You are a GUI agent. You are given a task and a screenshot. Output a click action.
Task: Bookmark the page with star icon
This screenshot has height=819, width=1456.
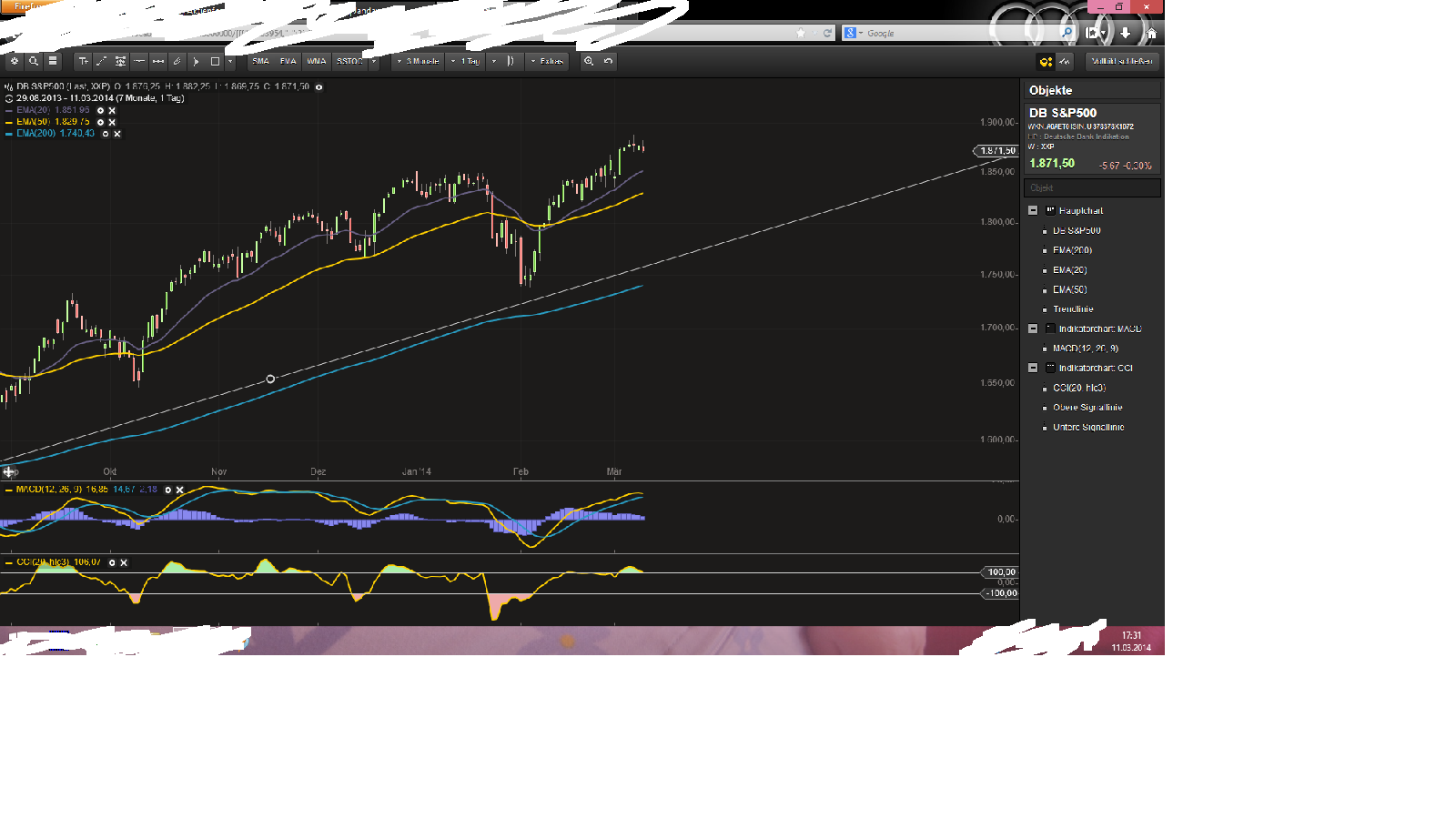pos(801,33)
